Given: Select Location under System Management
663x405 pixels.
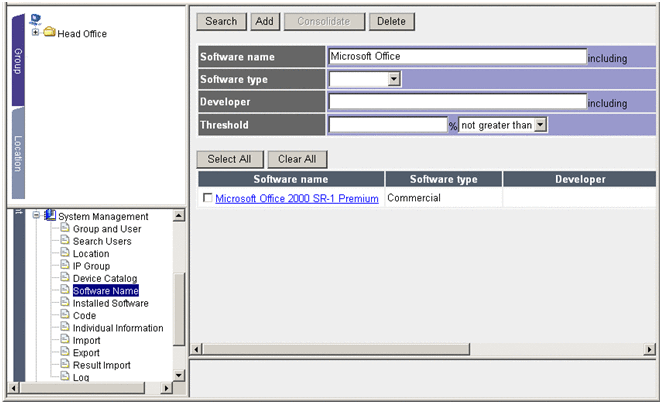Looking at the screenshot, I should (x=91, y=254).
